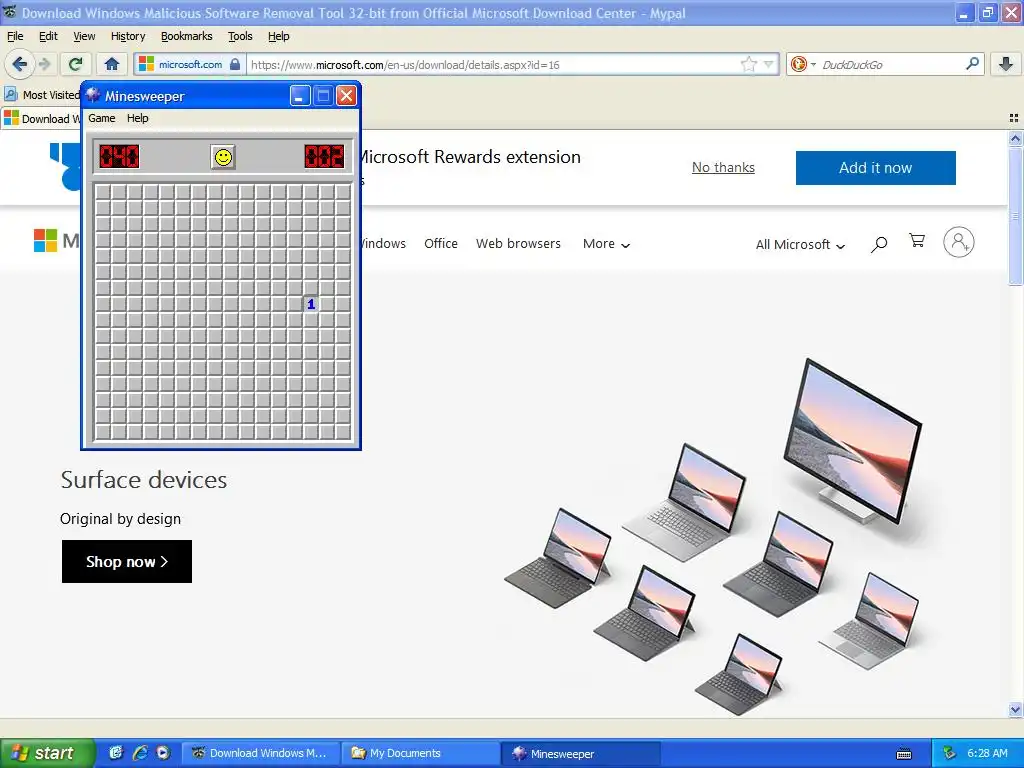Switch to Minesweeper taskbar button
Screen dimensions: 1024x768
point(581,754)
